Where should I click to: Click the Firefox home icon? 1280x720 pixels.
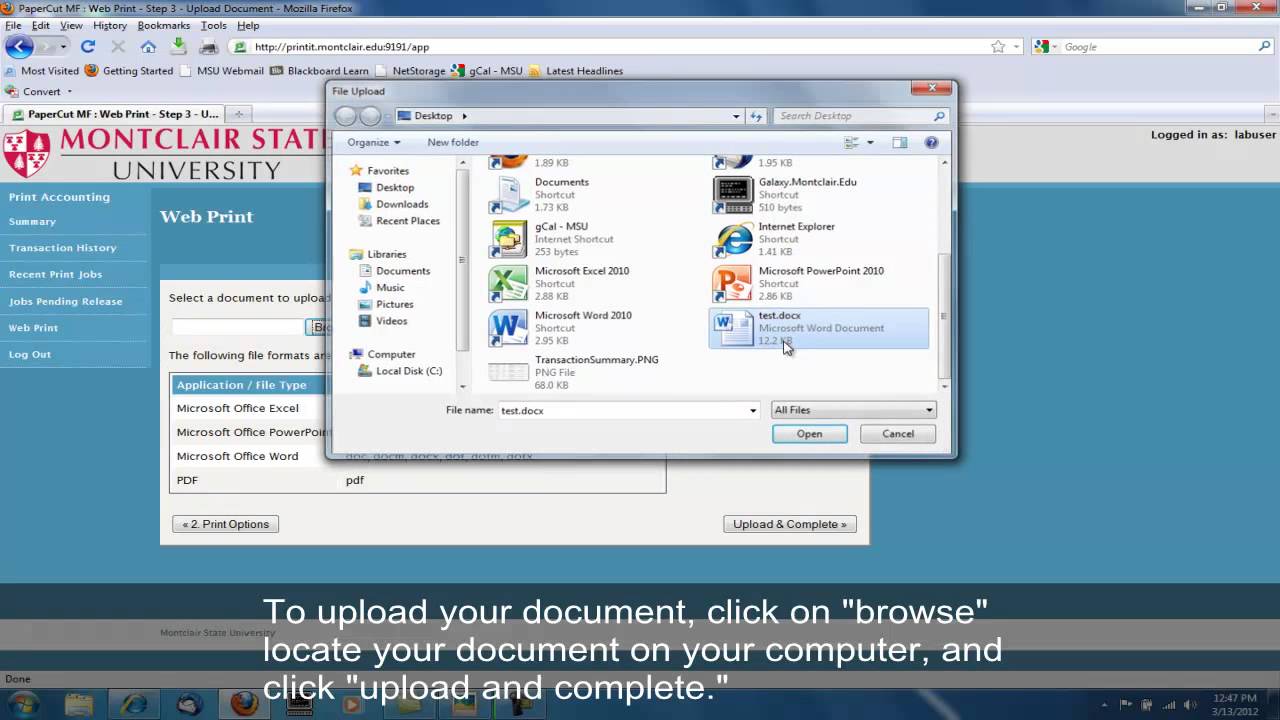click(x=148, y=46)
